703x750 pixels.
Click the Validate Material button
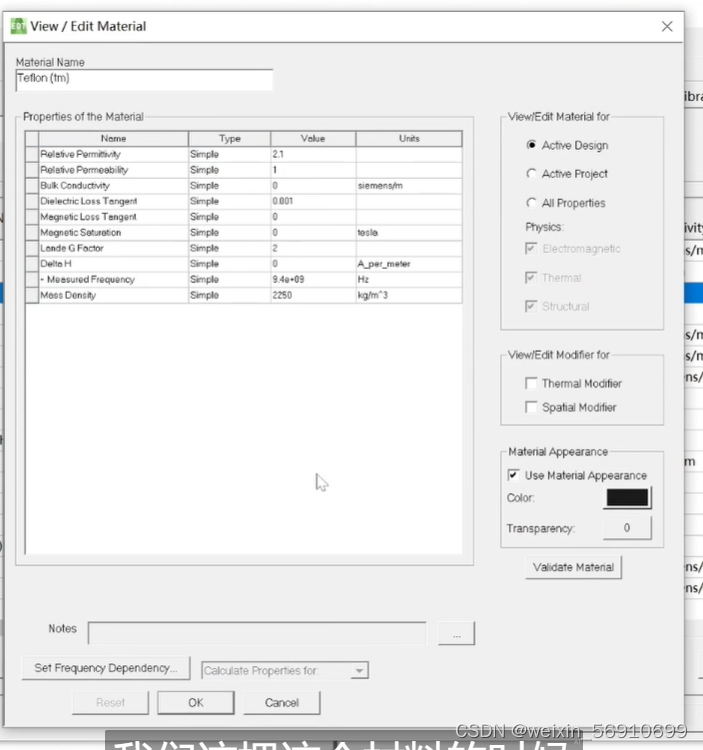pyautogui.click(x=573, y=567)
